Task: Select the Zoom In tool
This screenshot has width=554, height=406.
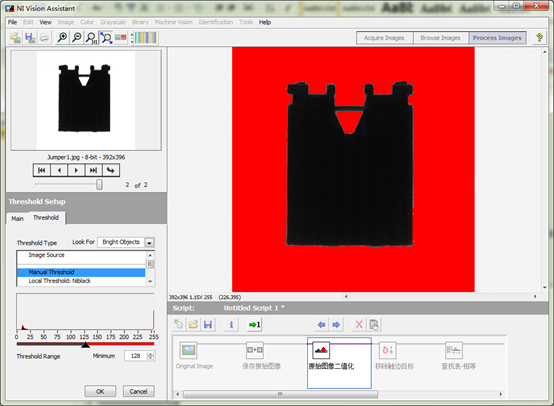Action: click(62, 37)
